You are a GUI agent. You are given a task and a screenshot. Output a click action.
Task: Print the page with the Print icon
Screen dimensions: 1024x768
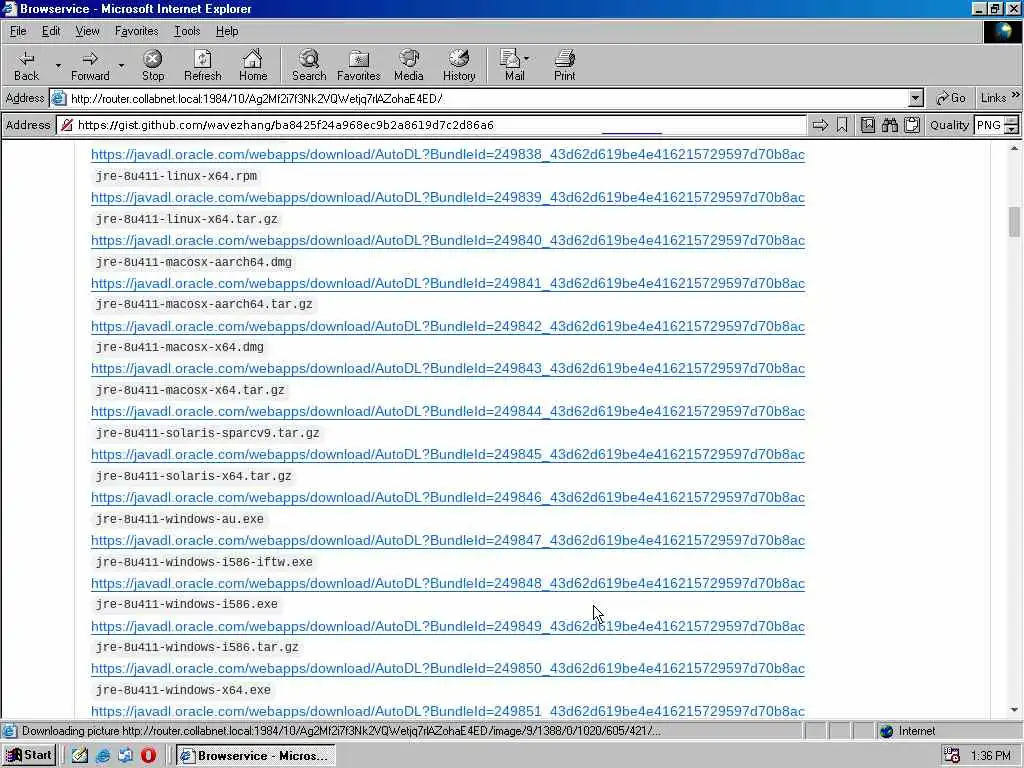565,65
